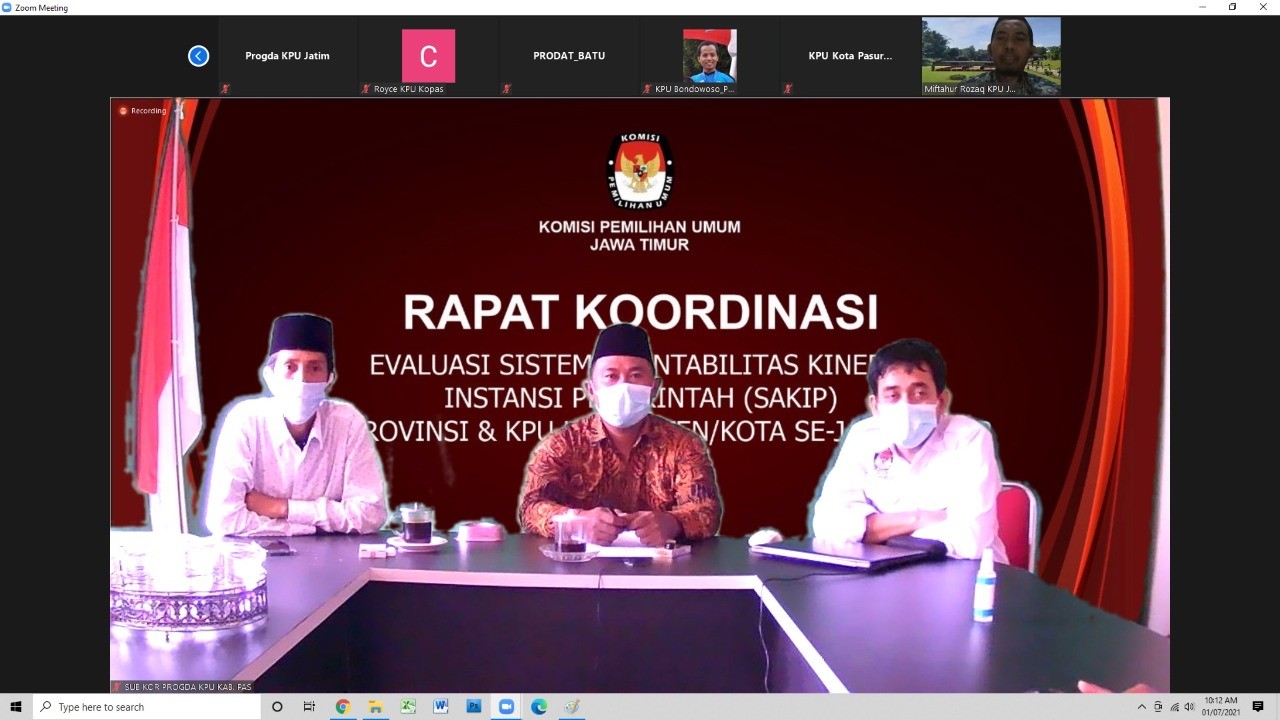The image size is (1280, 720).
Task: Open Word from the taskbar
Action: 441,707
